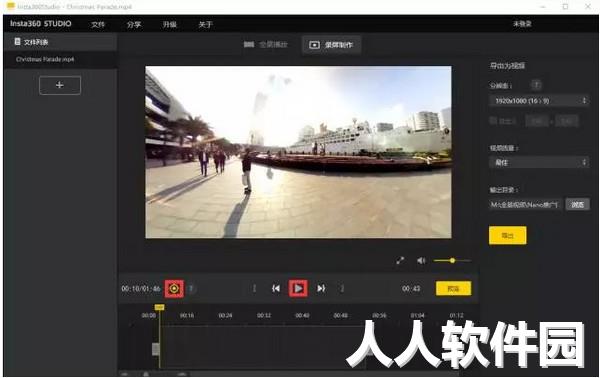Click the yellow button beside 00:43 duration
The image size is (600, 378).
pyautogui.click(x=453, y=288)
